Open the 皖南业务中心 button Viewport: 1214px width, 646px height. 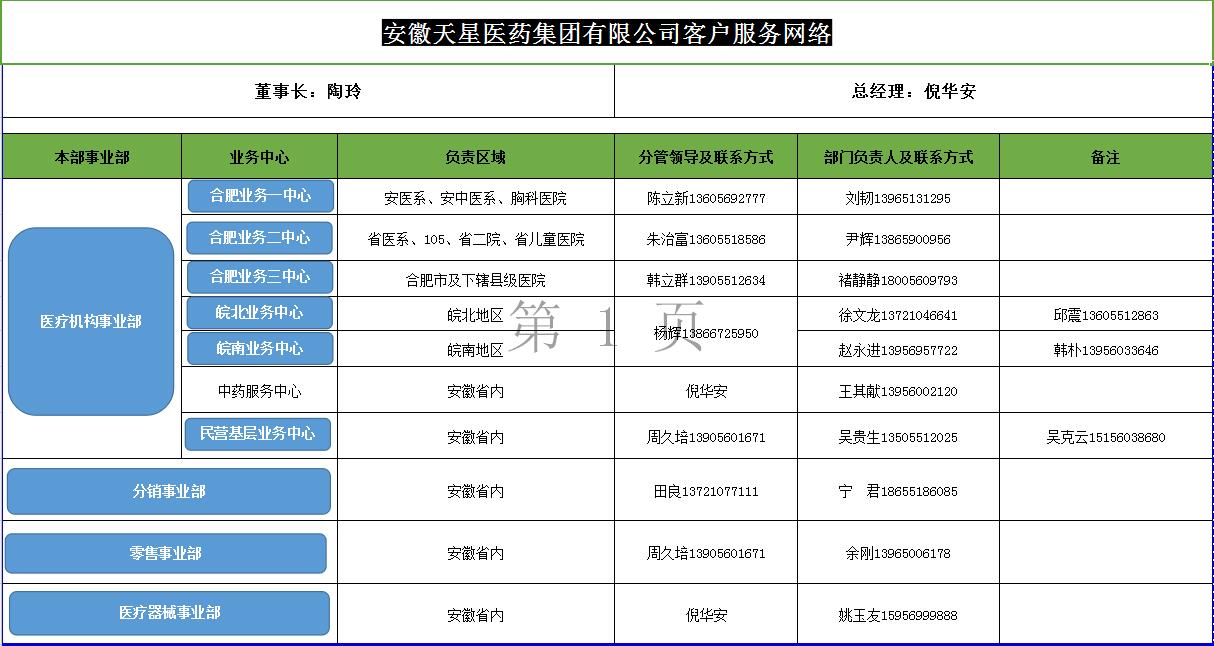[259, 349]
